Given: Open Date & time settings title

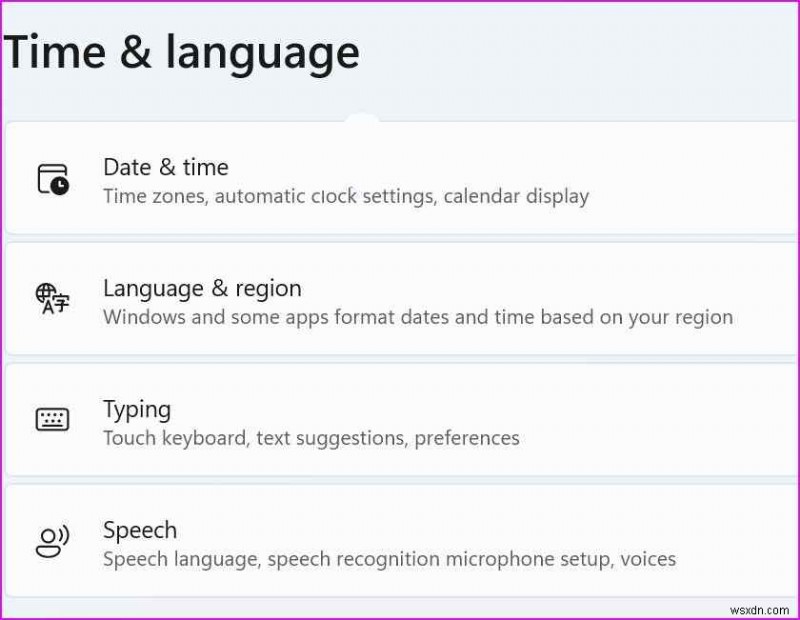Looking at the screenshot, I should [166, 167].
